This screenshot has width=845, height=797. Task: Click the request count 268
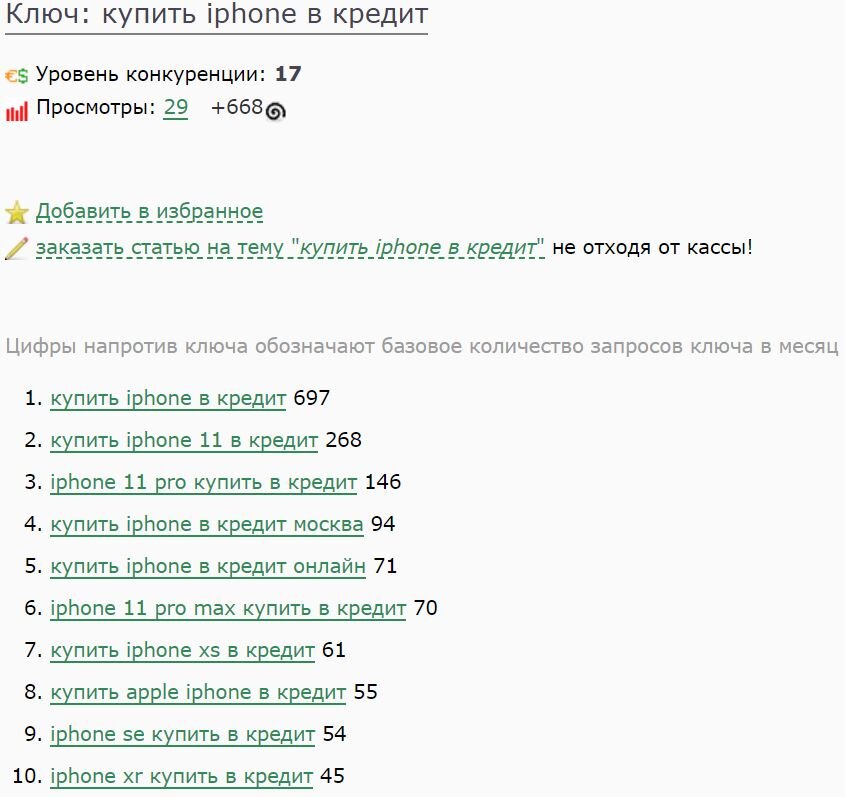(343, 441)
